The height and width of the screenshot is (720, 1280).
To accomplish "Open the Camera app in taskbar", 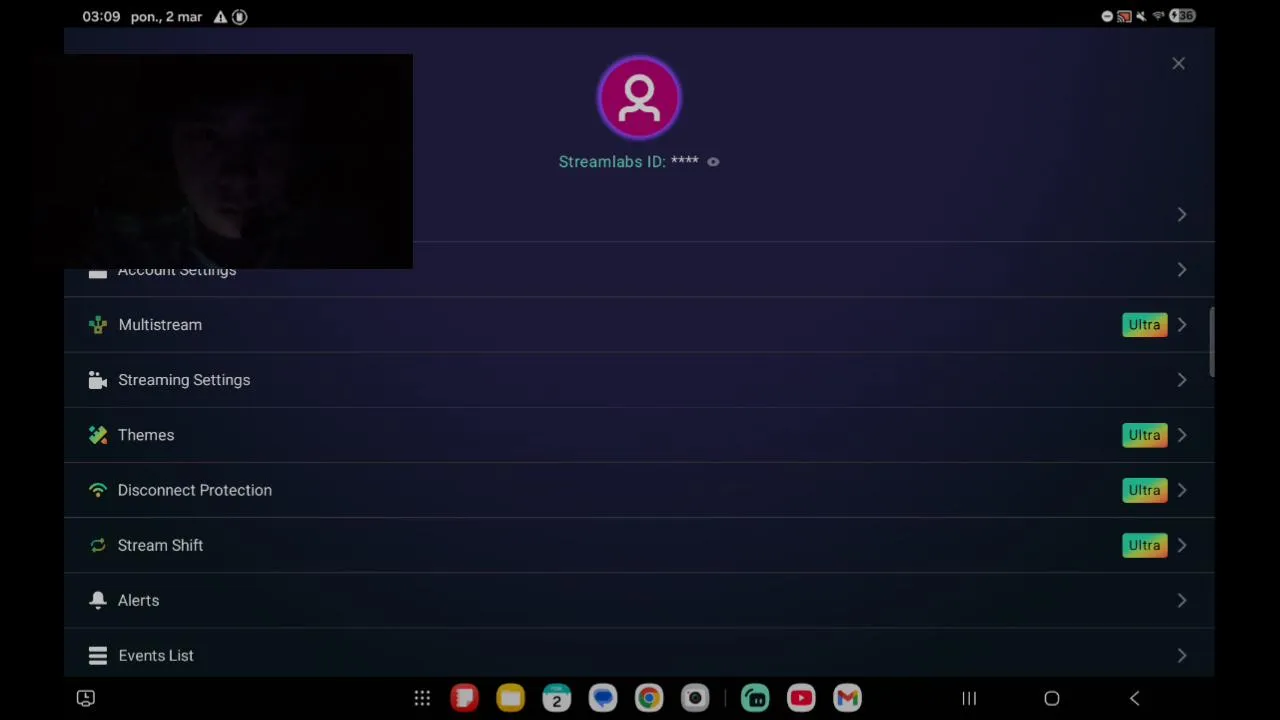I will [x=695, y=698].
